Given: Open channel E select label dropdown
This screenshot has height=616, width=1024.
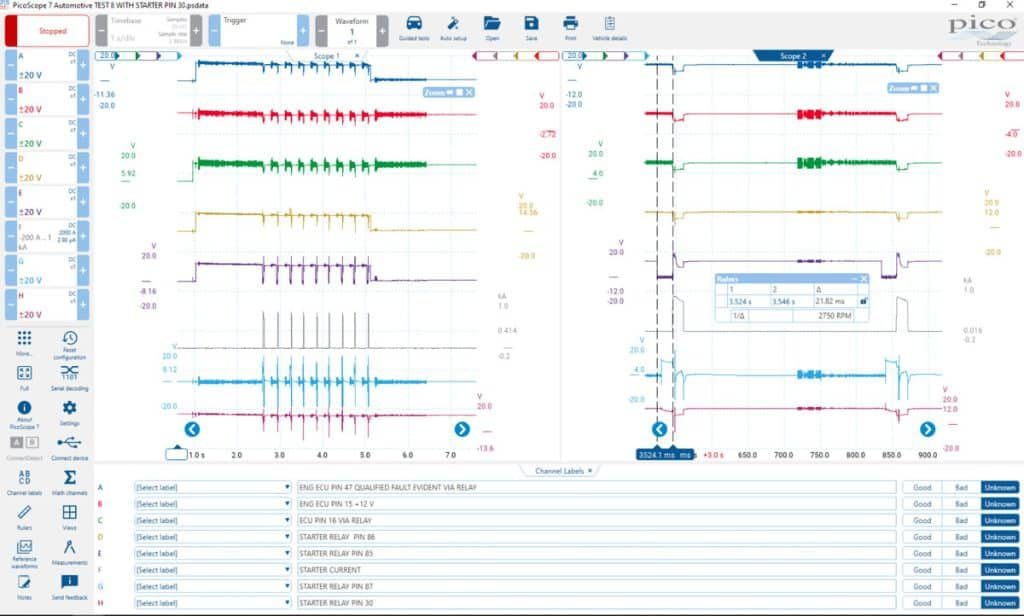Looking at the screenshot, I should (212, 553).
